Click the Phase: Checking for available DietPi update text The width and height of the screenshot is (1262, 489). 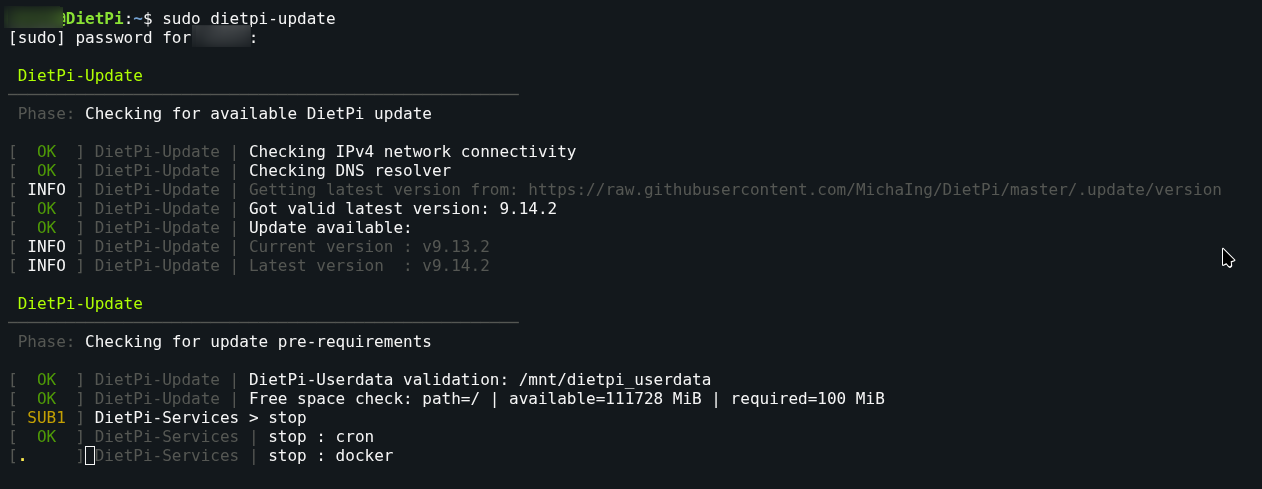coord(225,114)
